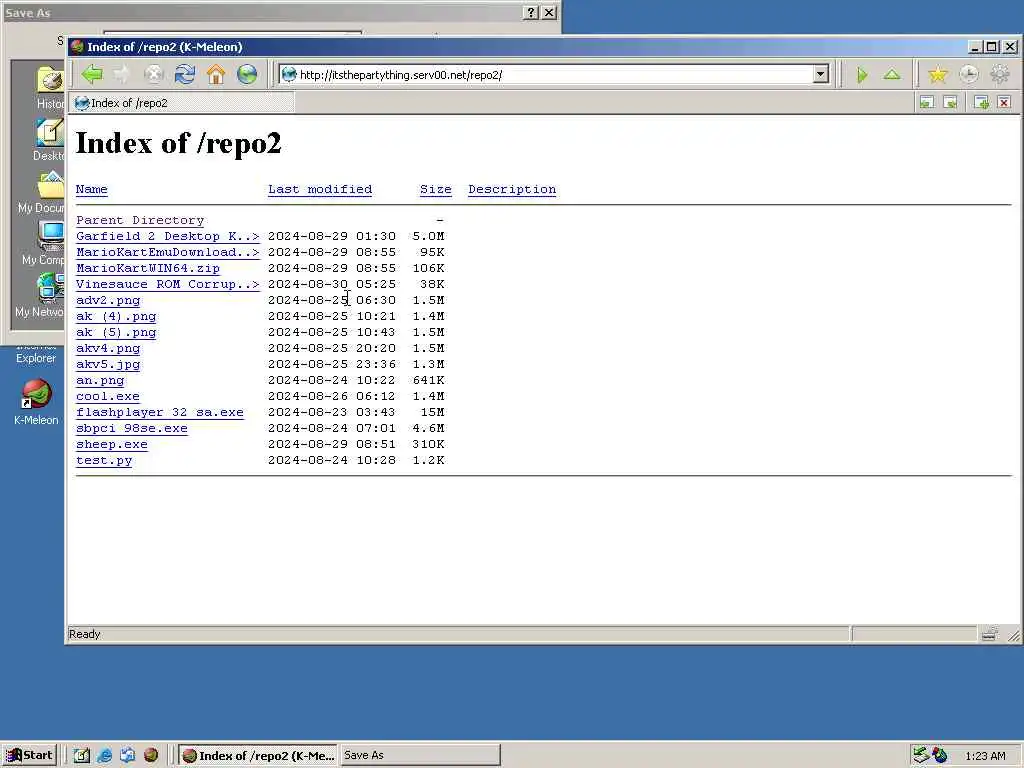Click My Documents icon in Save As dialog

pos(50,185)
